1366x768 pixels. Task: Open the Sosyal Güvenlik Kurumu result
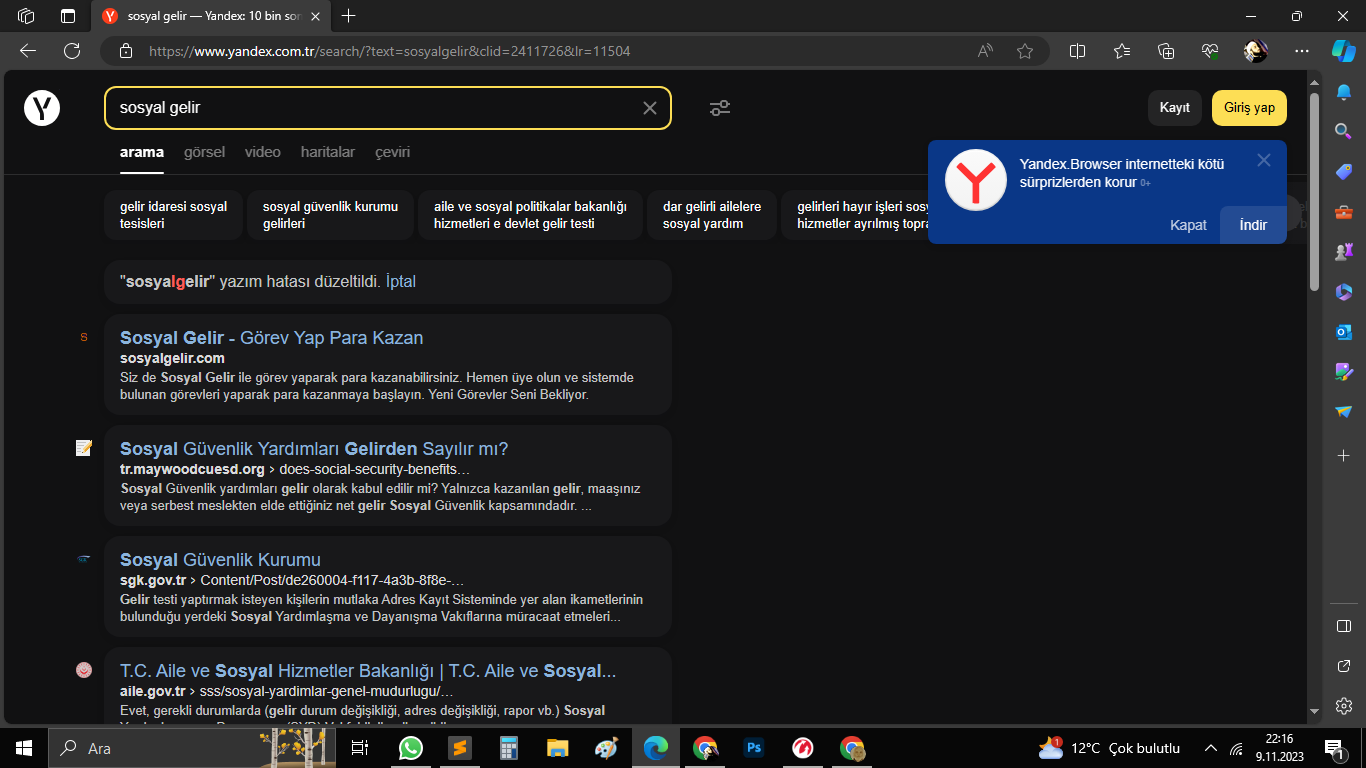coord(220,560)
